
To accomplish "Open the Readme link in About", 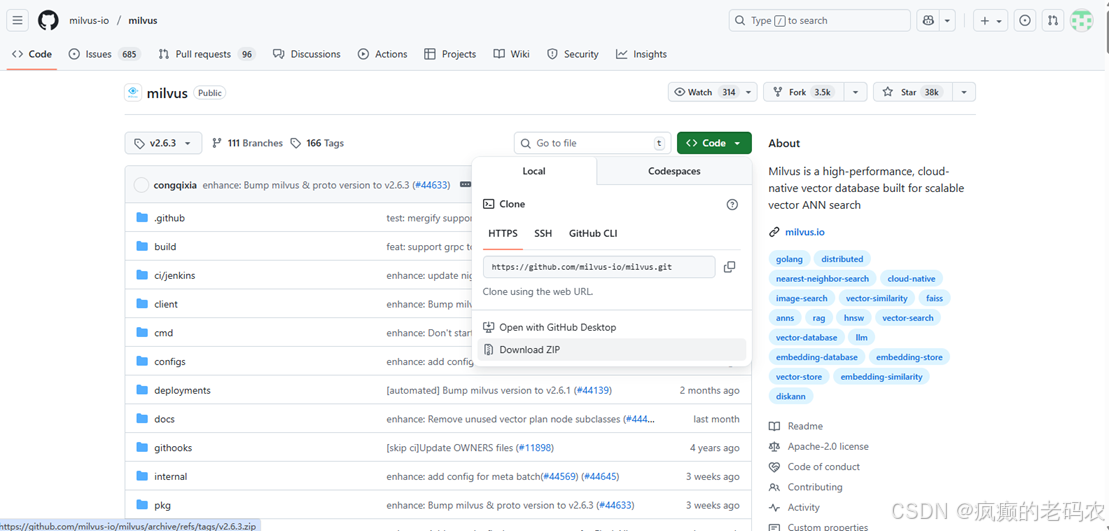I will pos(806,426).
